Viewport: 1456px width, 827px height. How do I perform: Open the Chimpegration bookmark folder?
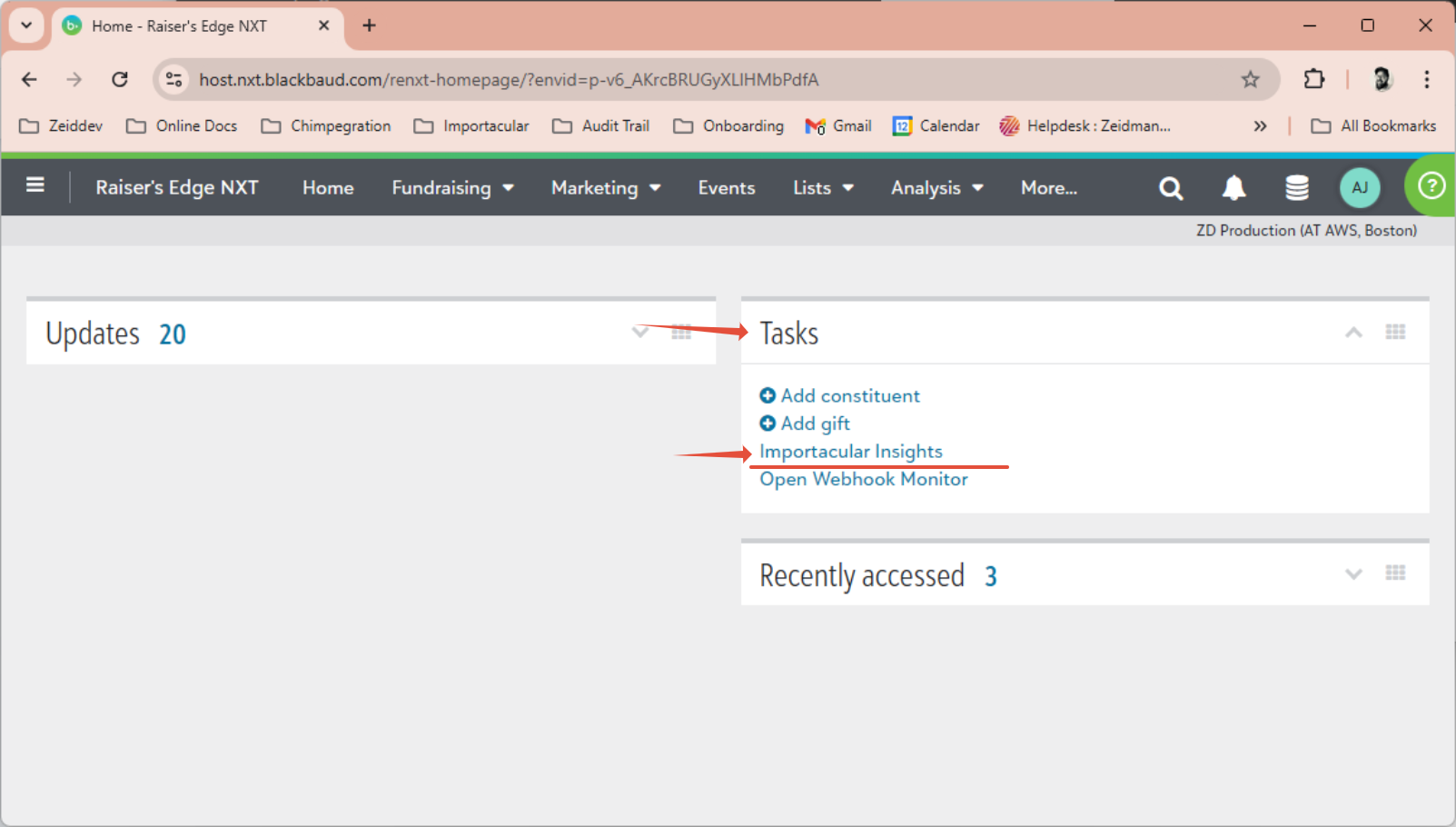point(326,126)
